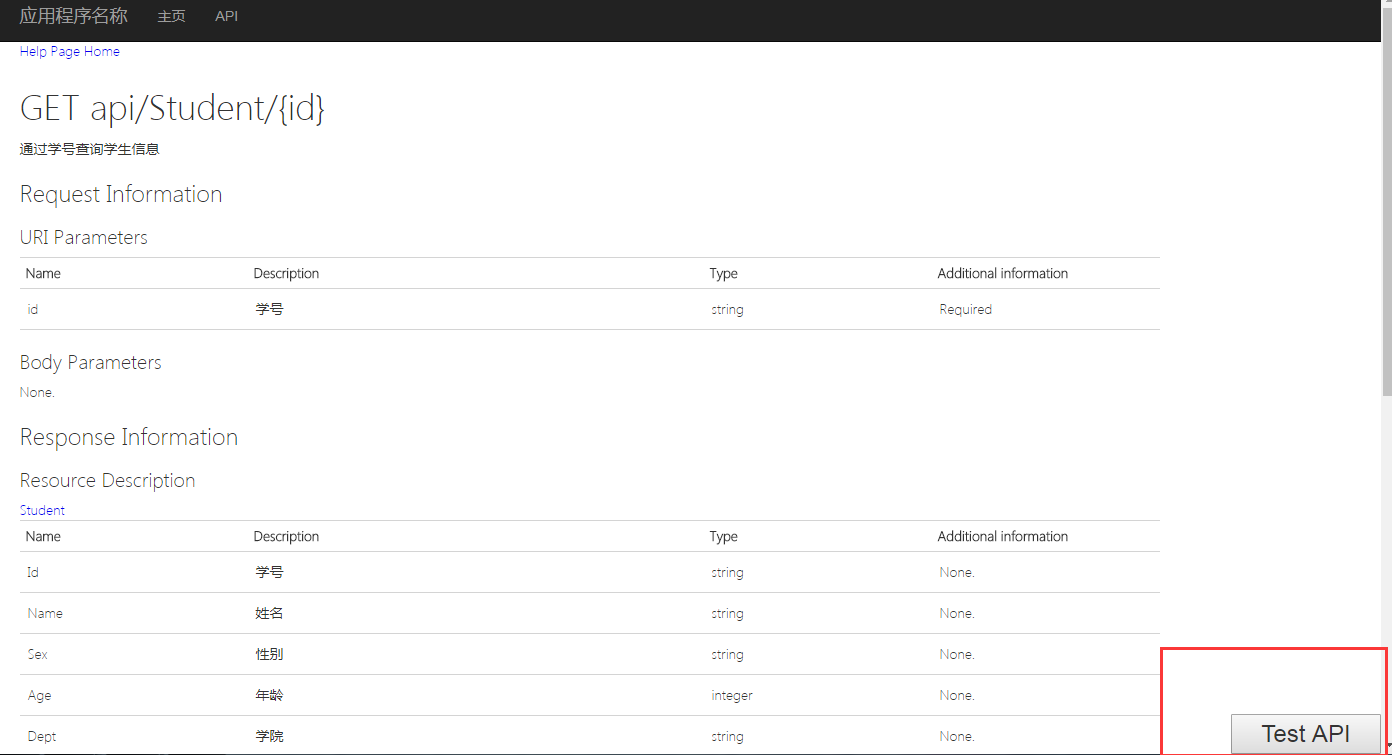The width and height of the screenshot is (1392, 755).
Task: Click the Resource Description heading
Action: pos(108,481)
